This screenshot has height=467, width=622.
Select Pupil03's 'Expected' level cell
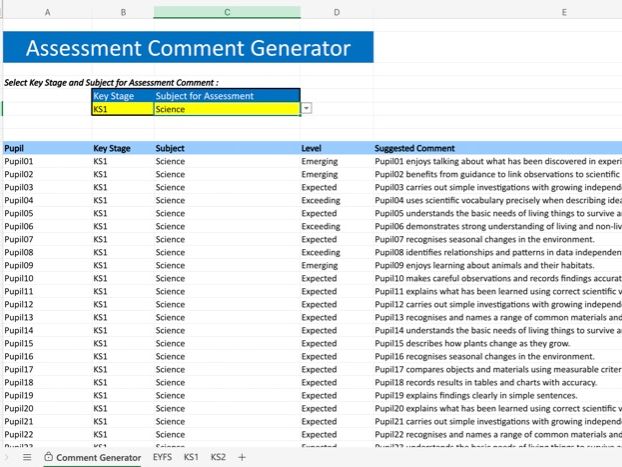click(336, 187)
